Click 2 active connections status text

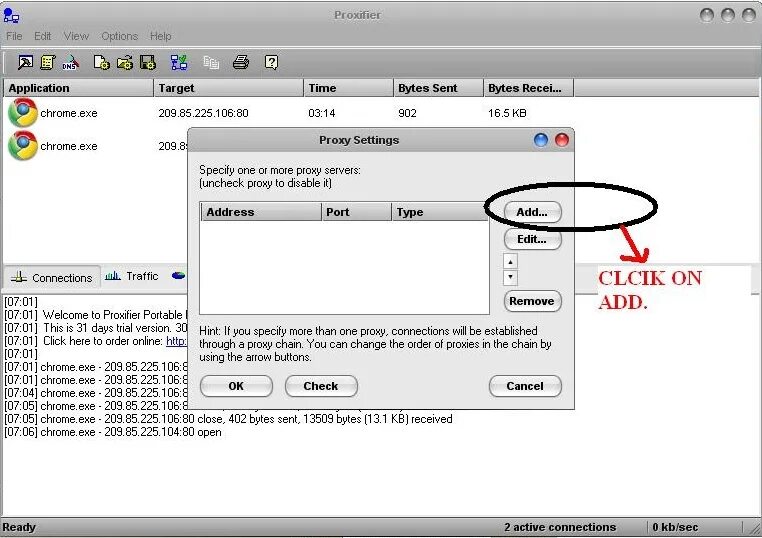coord(560,527)
